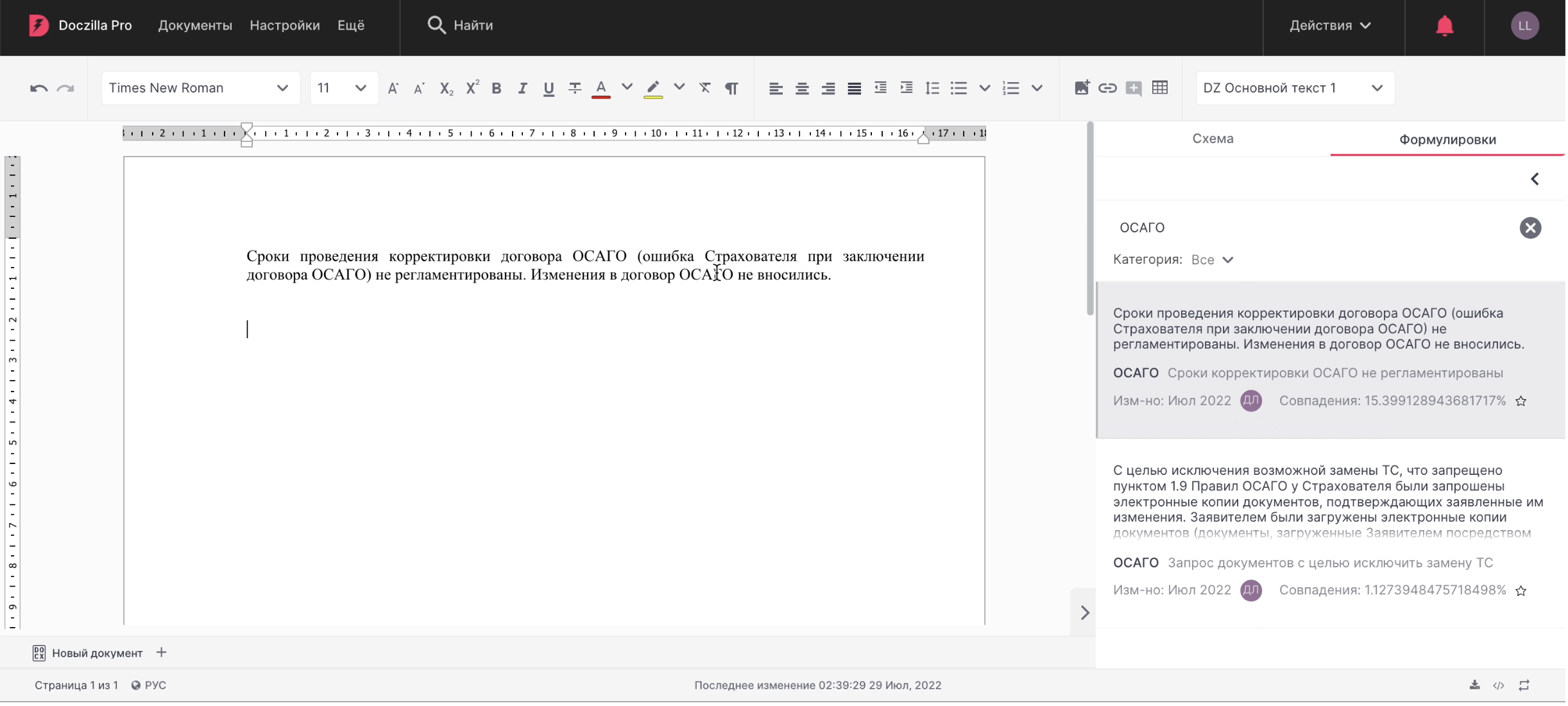Image resolution: width=1568 pixels, height=706 pixels.
Task: Open the Times New Roman font dropdown
Action: [x=200, y=88]
